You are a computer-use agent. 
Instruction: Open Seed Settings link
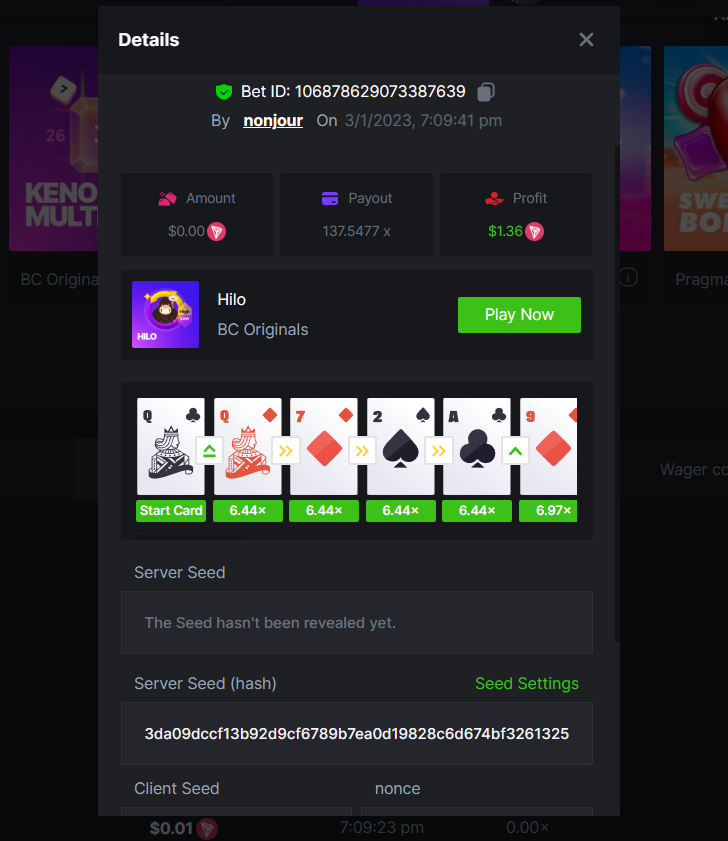(x=527, y=683)
